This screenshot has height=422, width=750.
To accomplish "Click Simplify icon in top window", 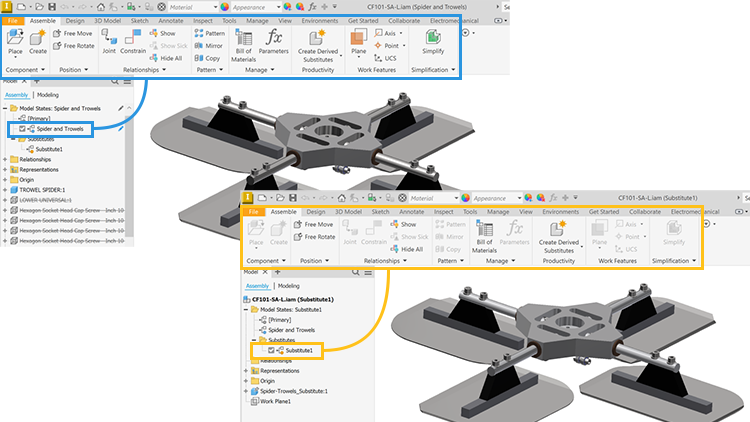I will pos(433,42).
